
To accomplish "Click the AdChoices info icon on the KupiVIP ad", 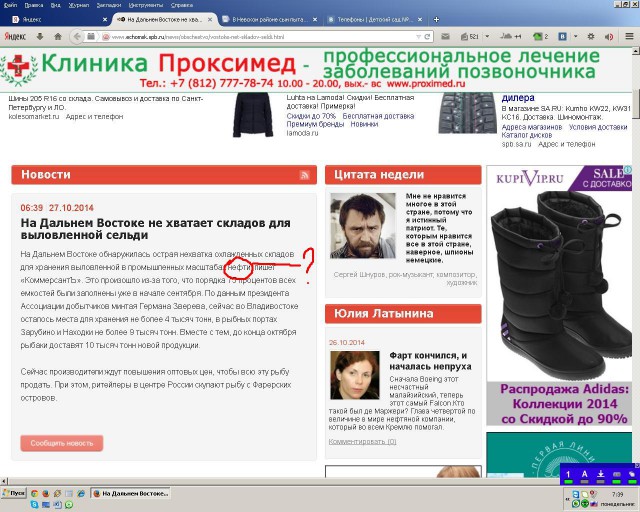I will tap(628, 169).
